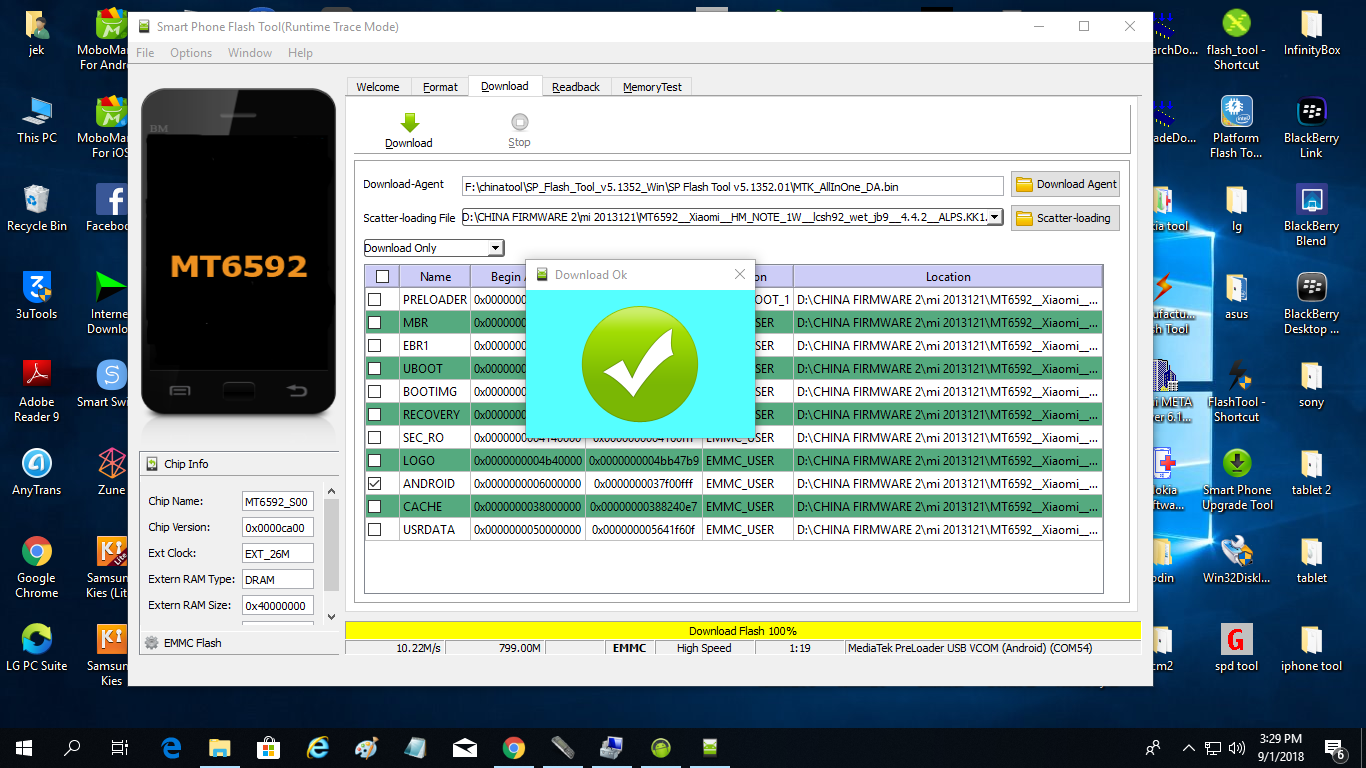Open Adobe Reader 9 desktop icon

[x=37, y=391]
